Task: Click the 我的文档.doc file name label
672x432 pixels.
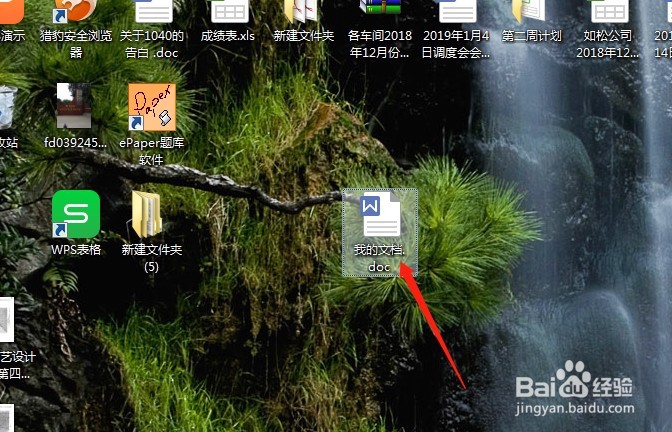Action: click(379, 258)
